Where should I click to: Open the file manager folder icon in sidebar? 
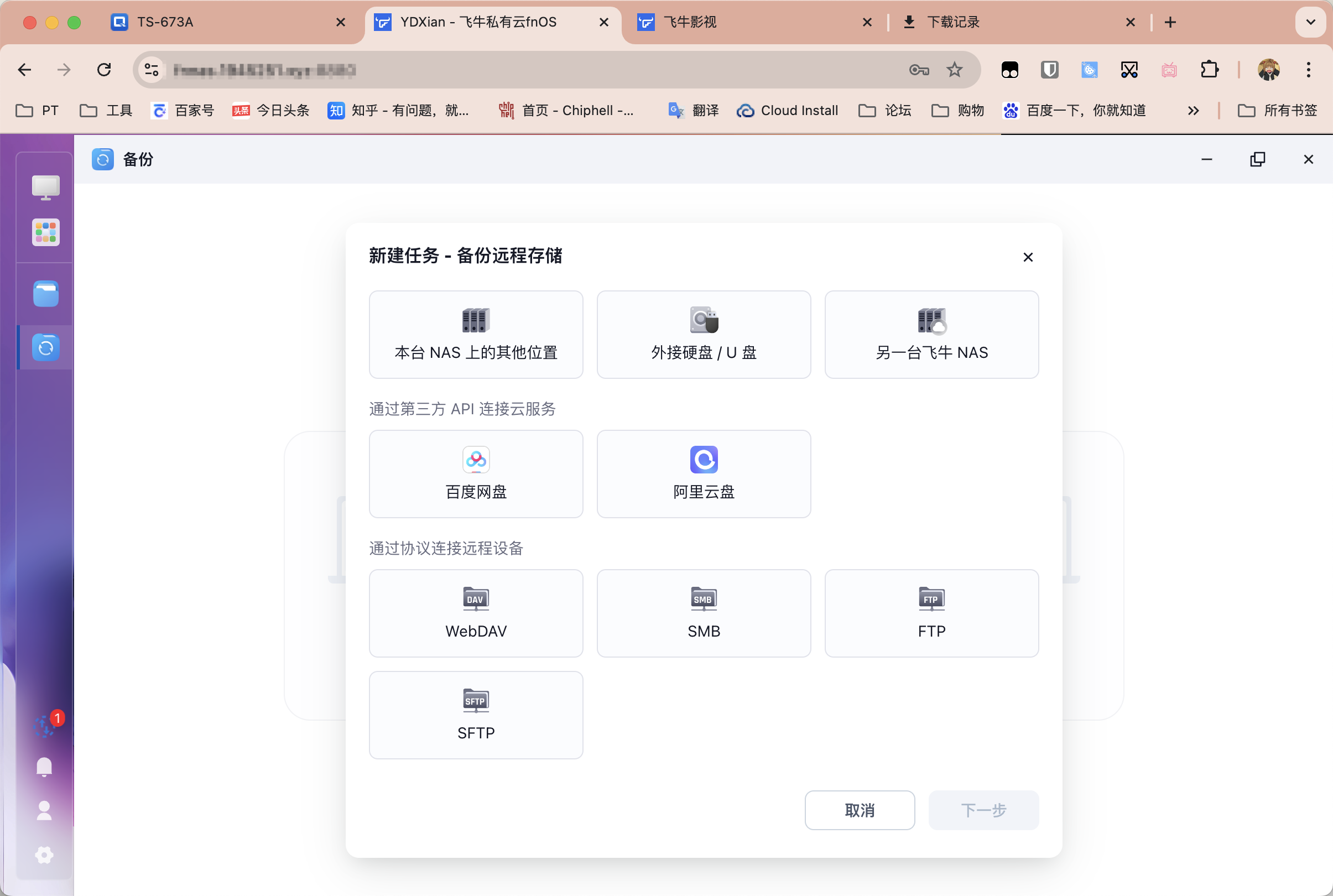pyautogui.click(x=46, y=294)
